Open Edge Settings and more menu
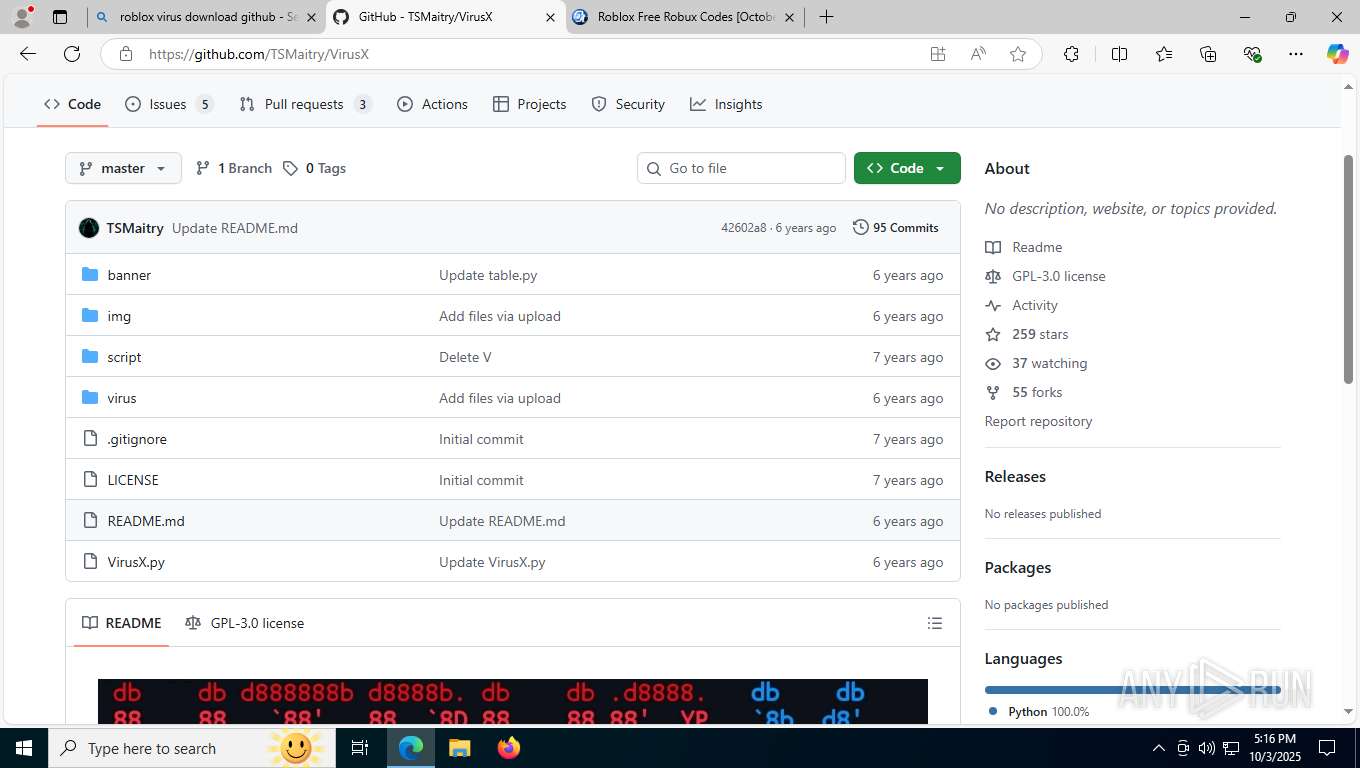Screen dimensions: 1360x768 [1296, 54]
